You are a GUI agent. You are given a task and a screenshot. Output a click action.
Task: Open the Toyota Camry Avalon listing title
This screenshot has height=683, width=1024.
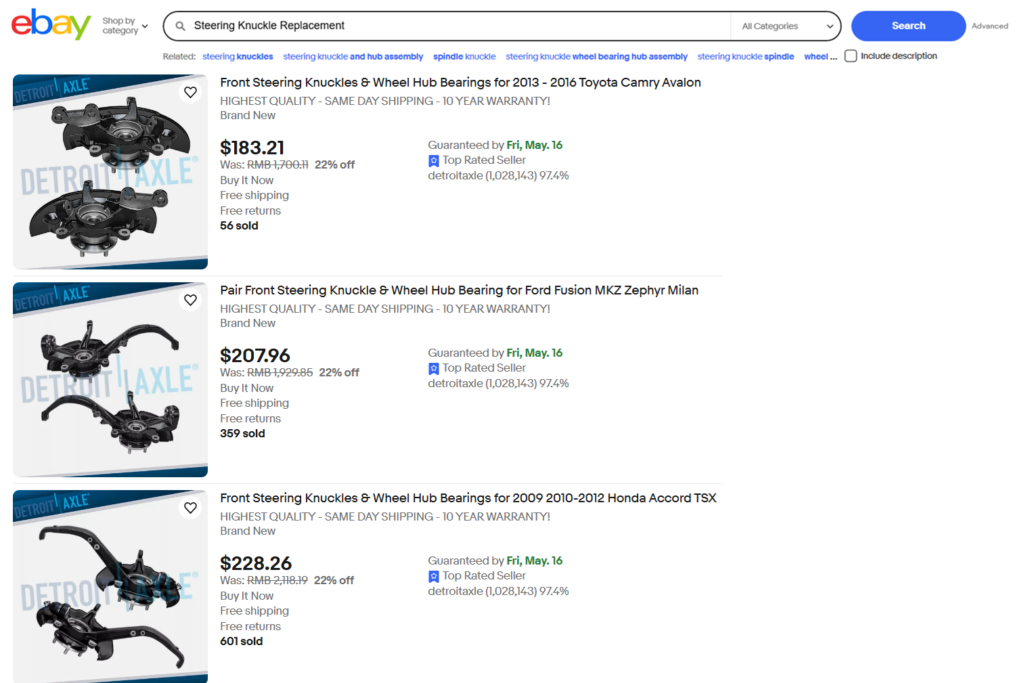pyautogui.click(x=460, y=82)
